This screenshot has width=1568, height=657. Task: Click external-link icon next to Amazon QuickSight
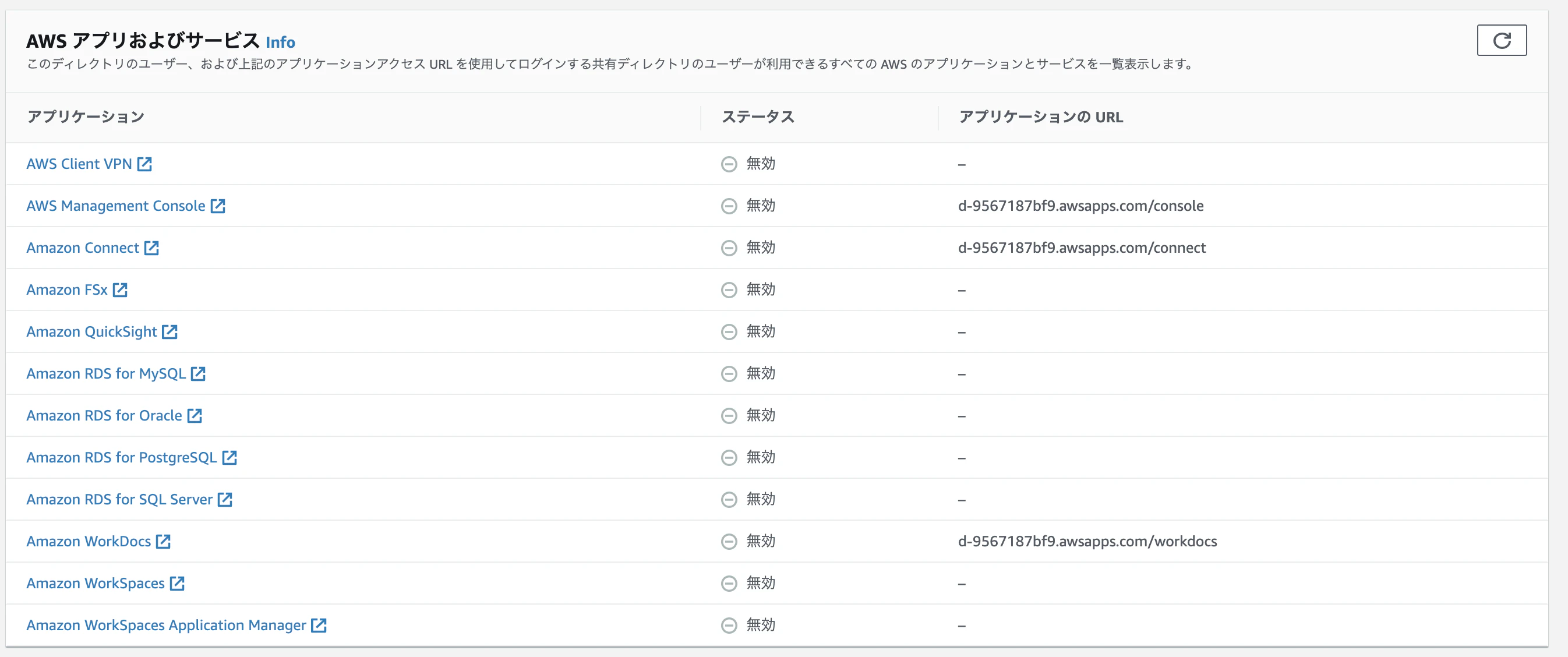[170, 332]
